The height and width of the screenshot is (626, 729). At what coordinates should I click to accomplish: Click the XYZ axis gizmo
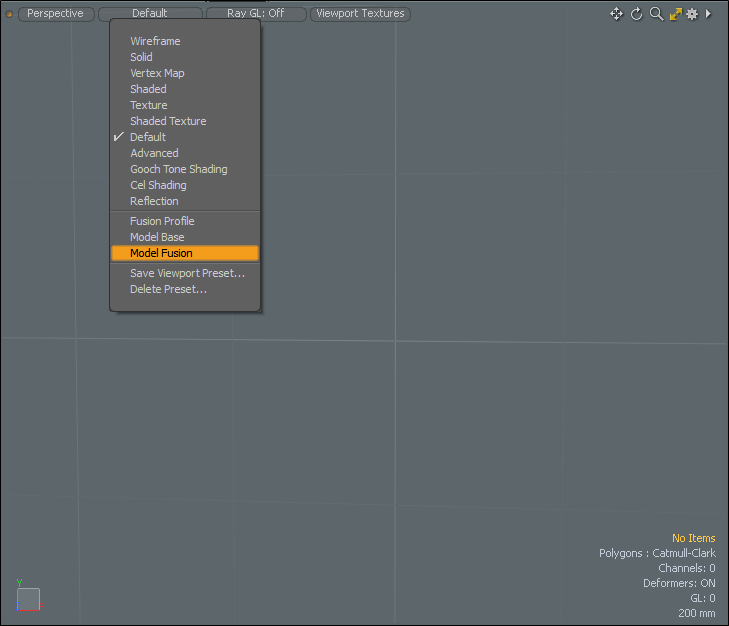coord(28,597)
